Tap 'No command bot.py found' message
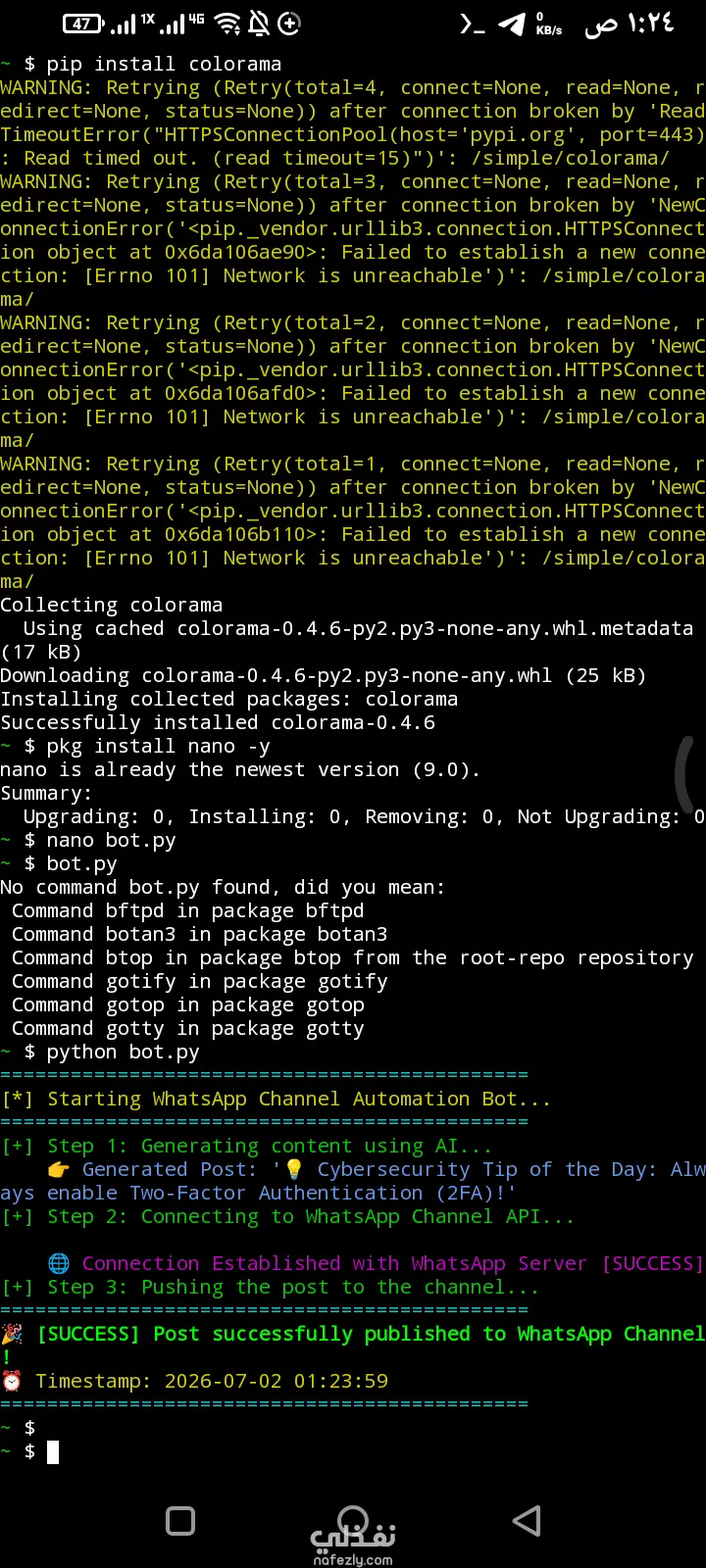The width and height of the screenshot is (706, 1568). [223, 887]
